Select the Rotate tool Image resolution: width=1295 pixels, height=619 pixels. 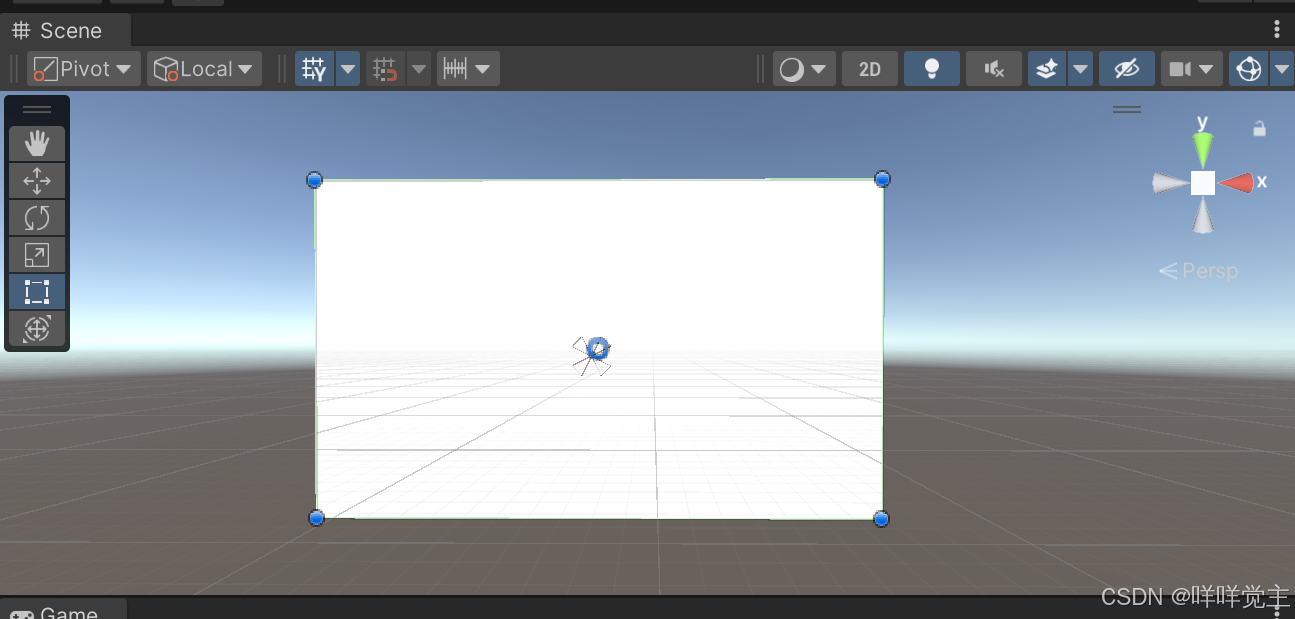pos(37,217)
